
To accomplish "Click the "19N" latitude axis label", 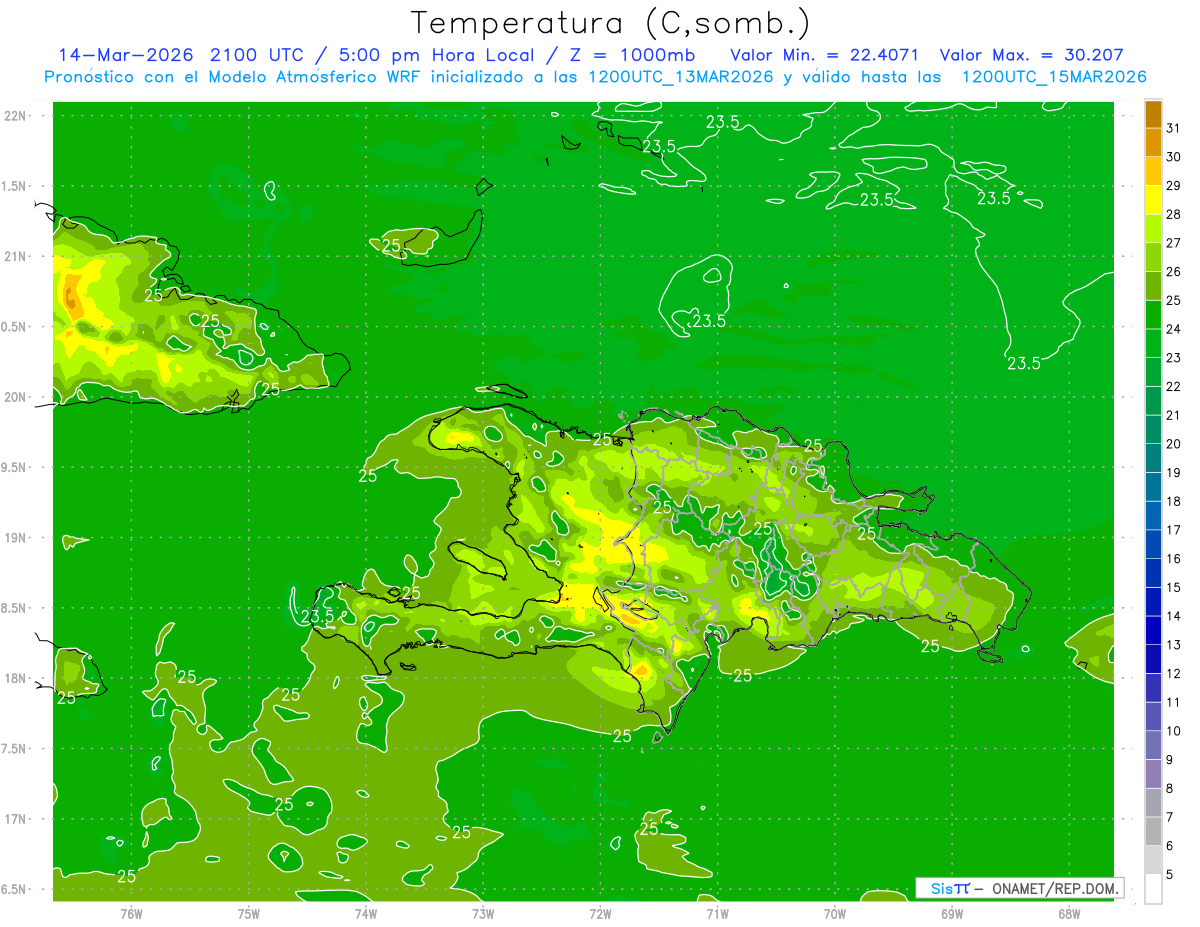I will pyautogui.click(x=16, y=538).
